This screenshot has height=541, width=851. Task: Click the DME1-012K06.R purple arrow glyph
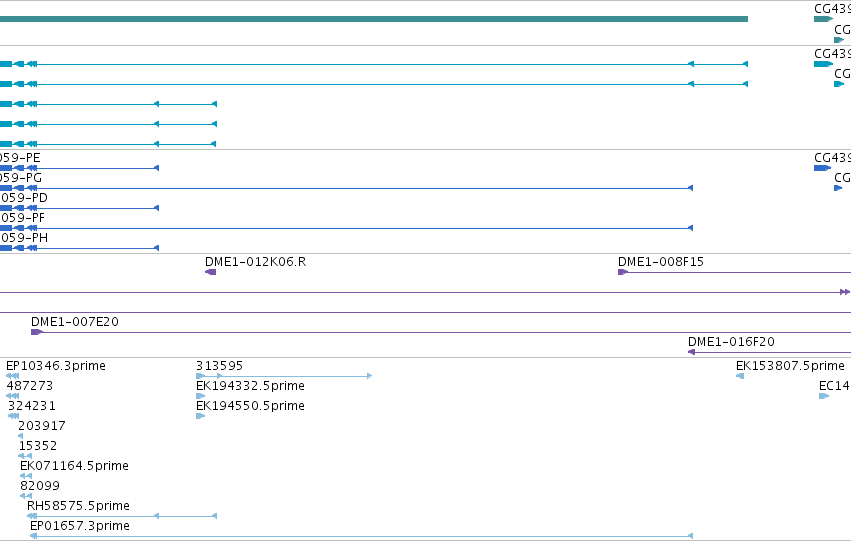(211, 272)
